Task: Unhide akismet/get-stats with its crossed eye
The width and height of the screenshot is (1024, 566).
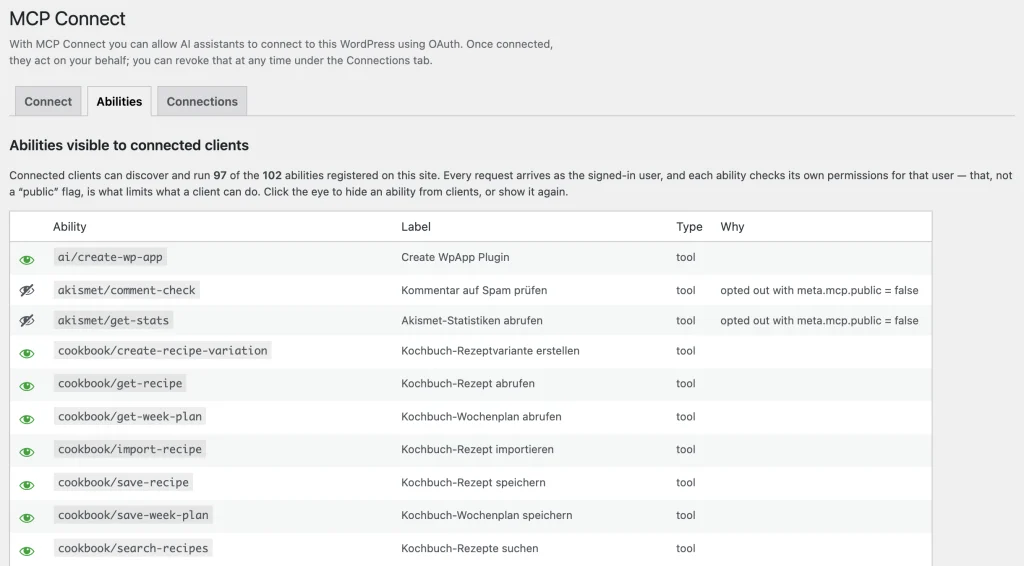Action: pyautogui.click(x=27, y=321)
